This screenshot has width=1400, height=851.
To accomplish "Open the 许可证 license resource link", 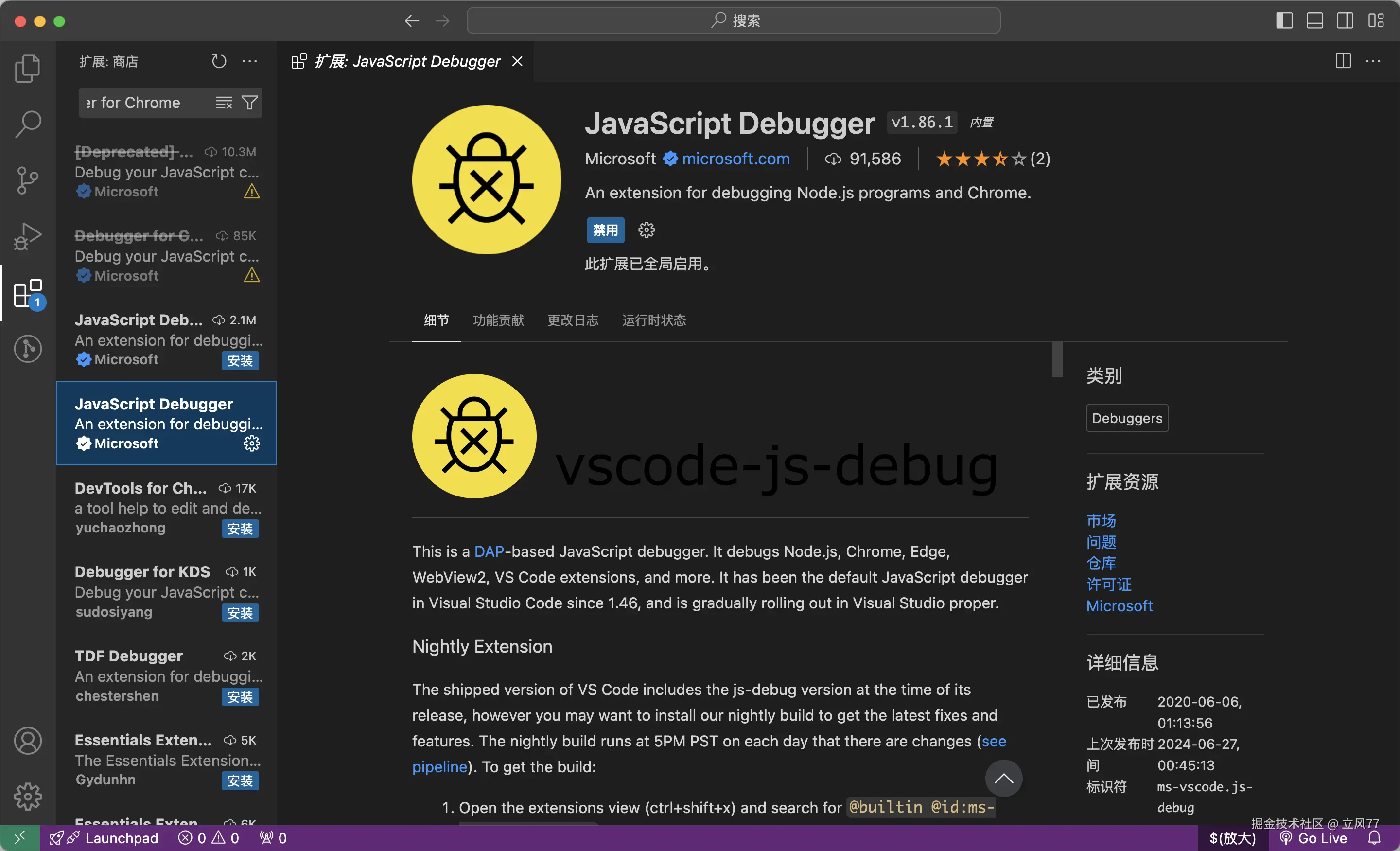I will (1108, 585).
